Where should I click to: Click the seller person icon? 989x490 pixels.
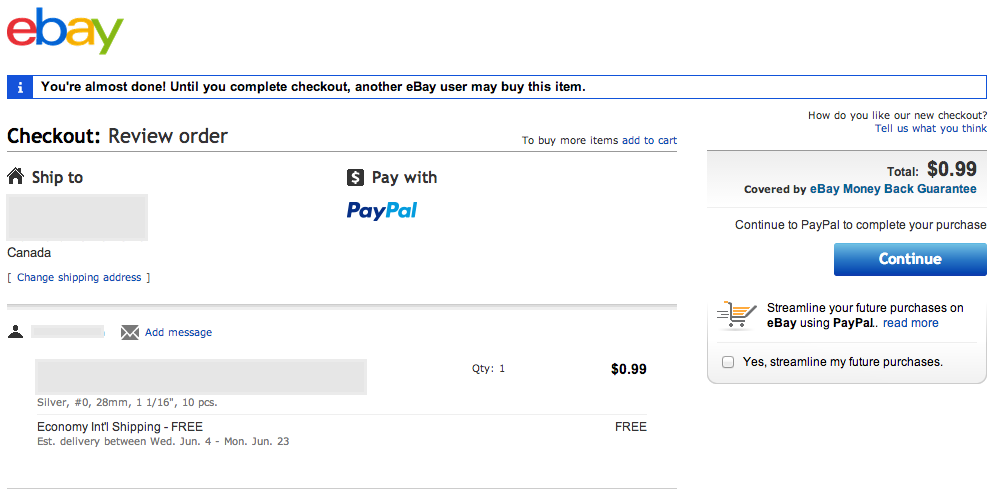[15, 332]
